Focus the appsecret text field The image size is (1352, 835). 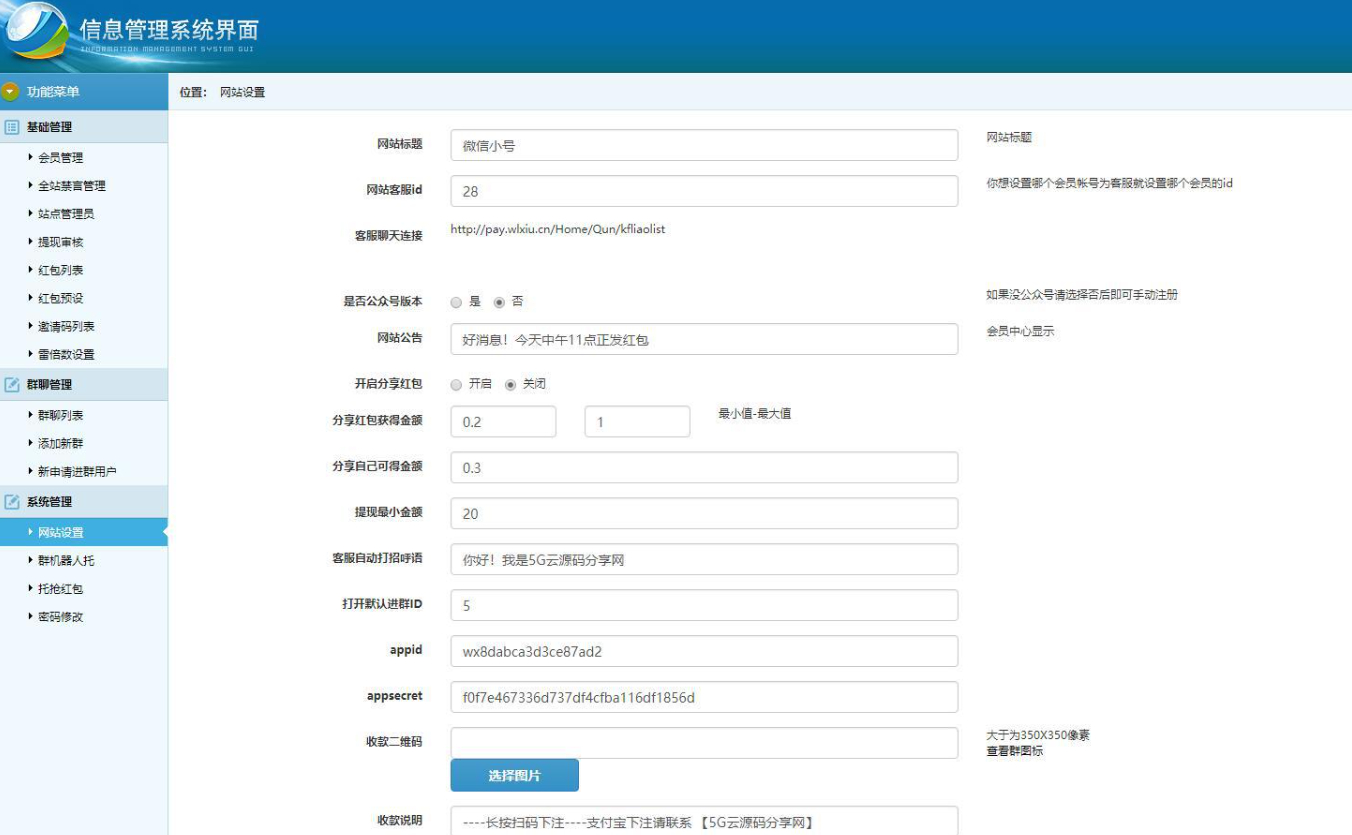point(704,698)
